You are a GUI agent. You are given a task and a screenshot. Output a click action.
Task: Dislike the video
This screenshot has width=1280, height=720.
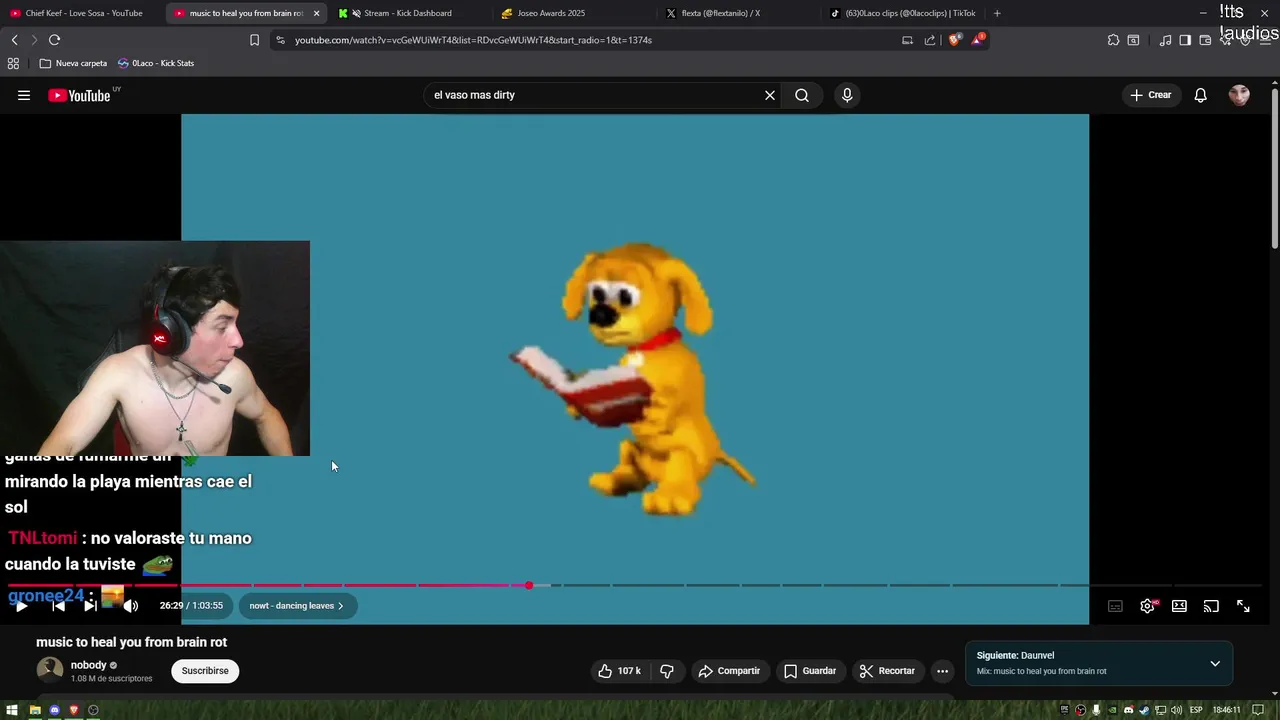click(667, 671)
